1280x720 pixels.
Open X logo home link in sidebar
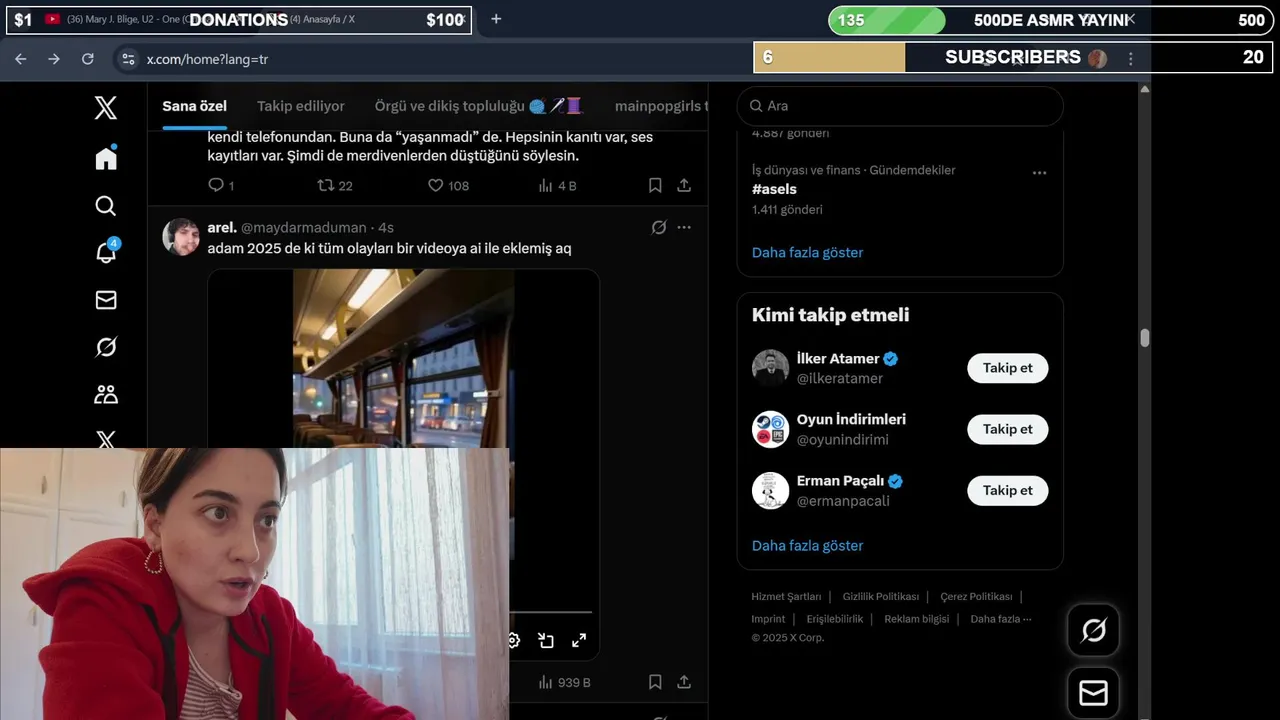tap(105, 108)
